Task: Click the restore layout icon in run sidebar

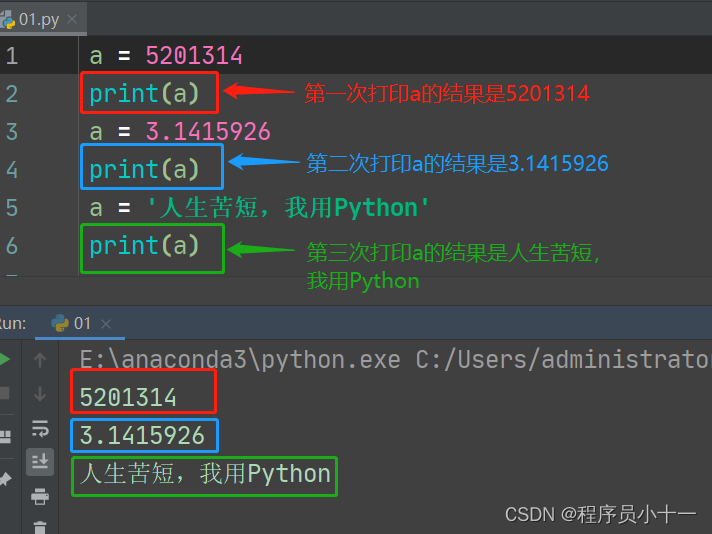Action: click(5, 436)
